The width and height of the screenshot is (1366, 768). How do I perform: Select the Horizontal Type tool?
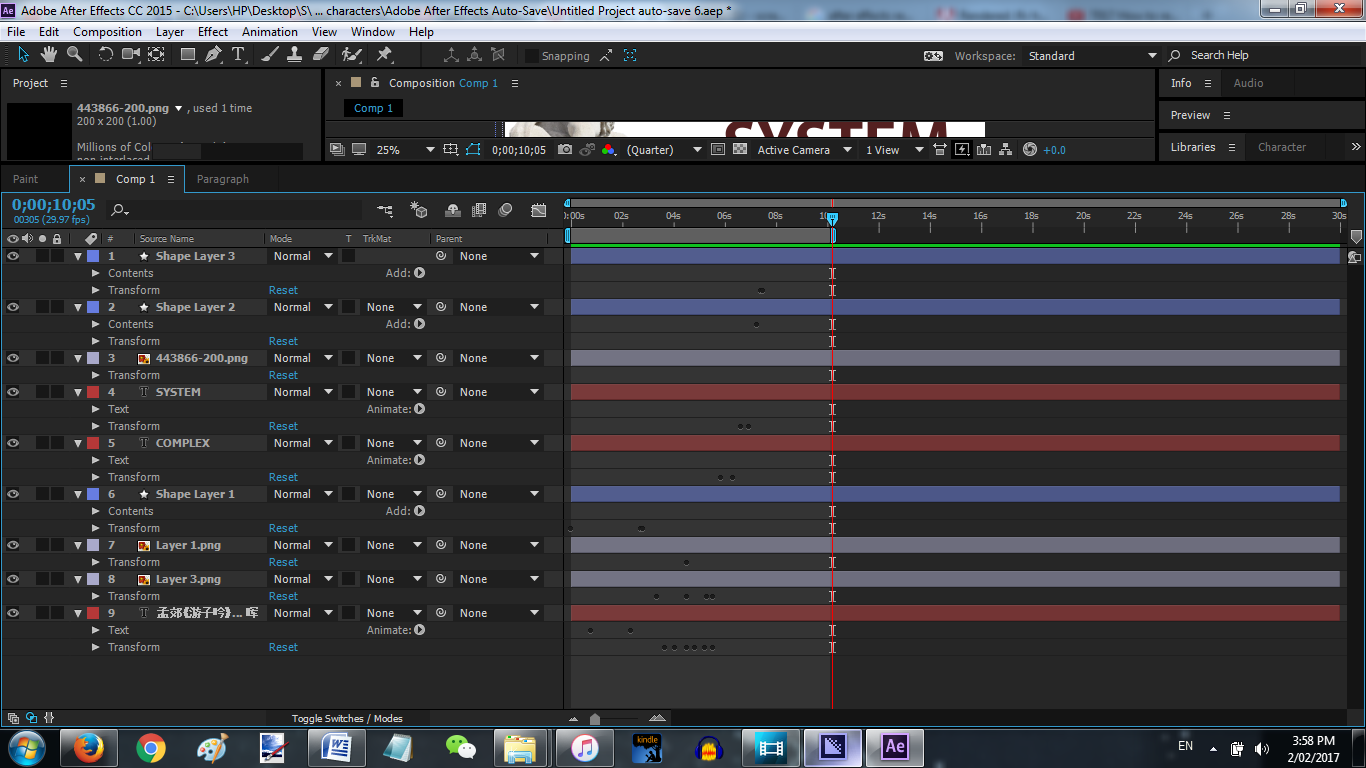click(x=236, y=55)
